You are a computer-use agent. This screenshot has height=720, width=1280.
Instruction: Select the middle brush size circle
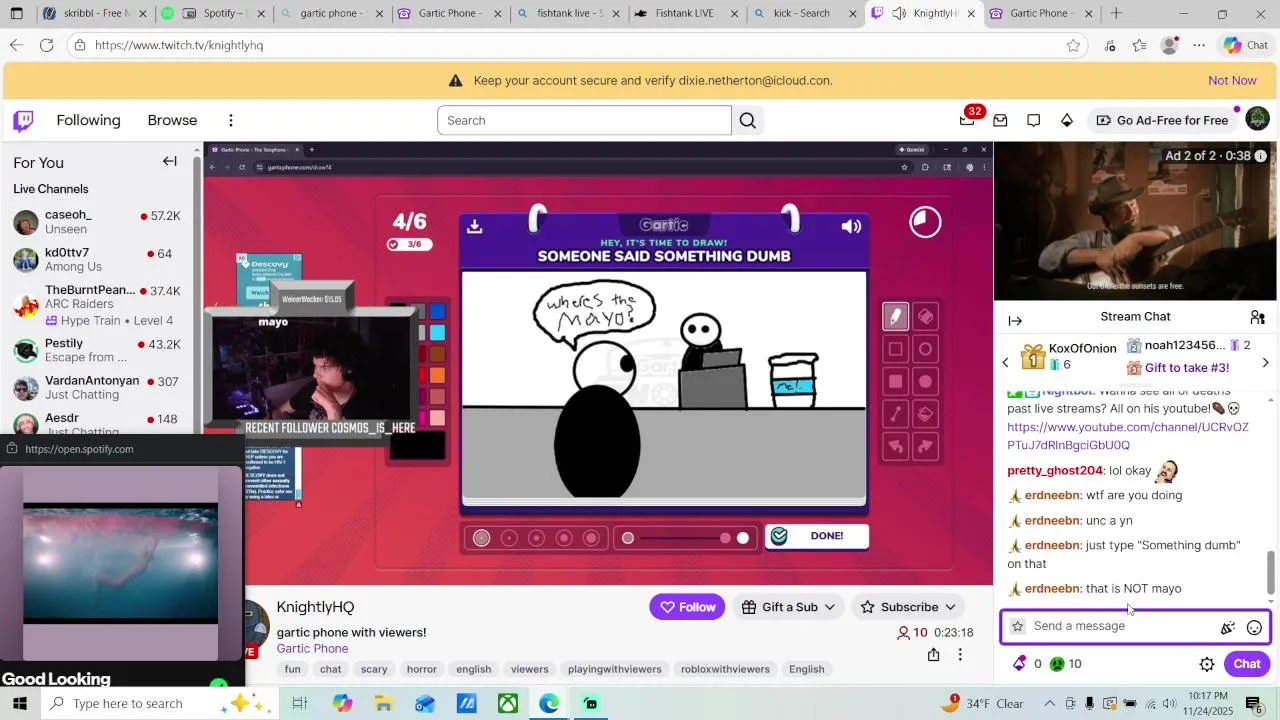pyautogui.click(x=536, y=538)
